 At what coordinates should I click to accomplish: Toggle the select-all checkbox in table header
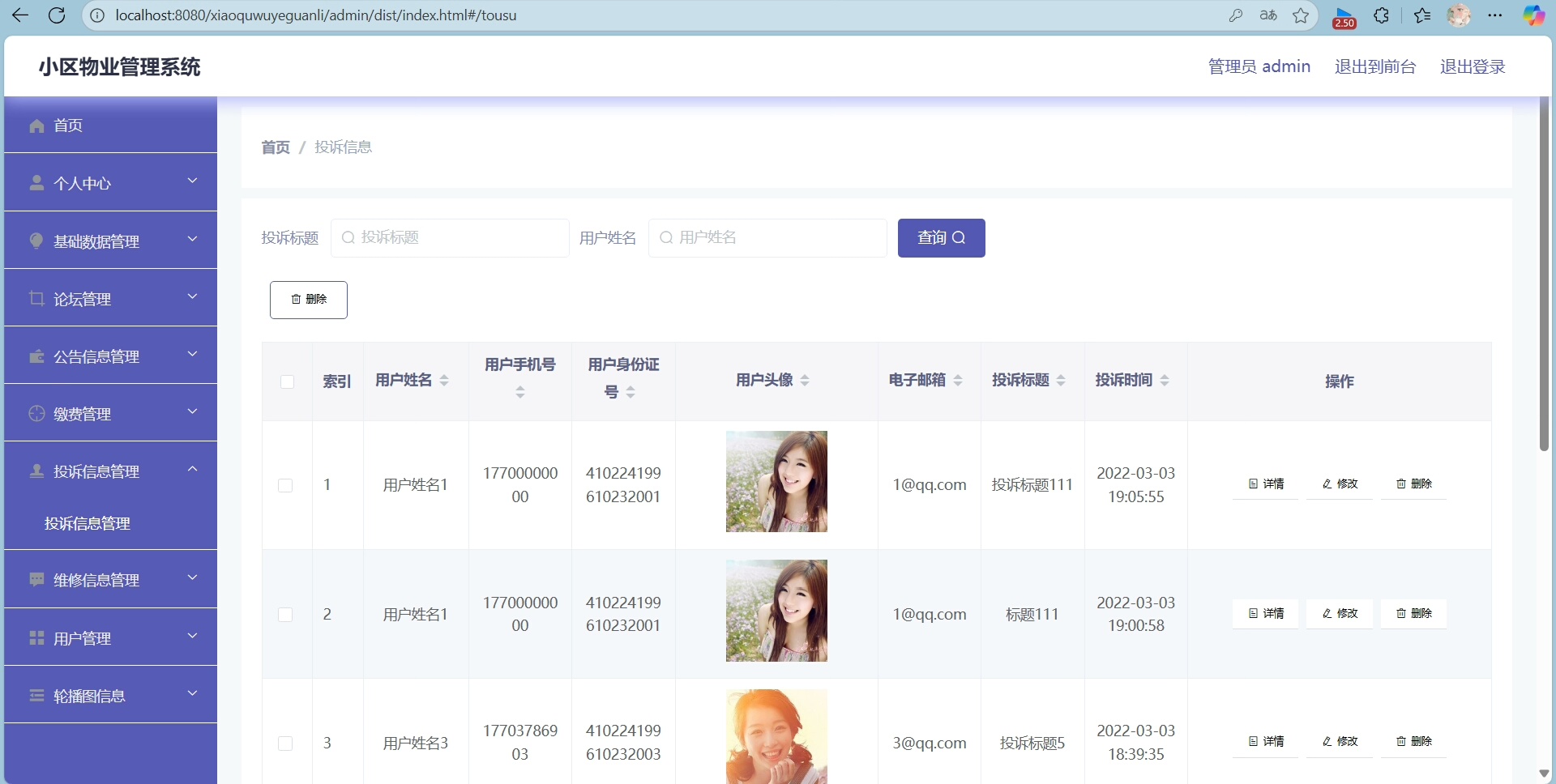[x=287, y=381]
